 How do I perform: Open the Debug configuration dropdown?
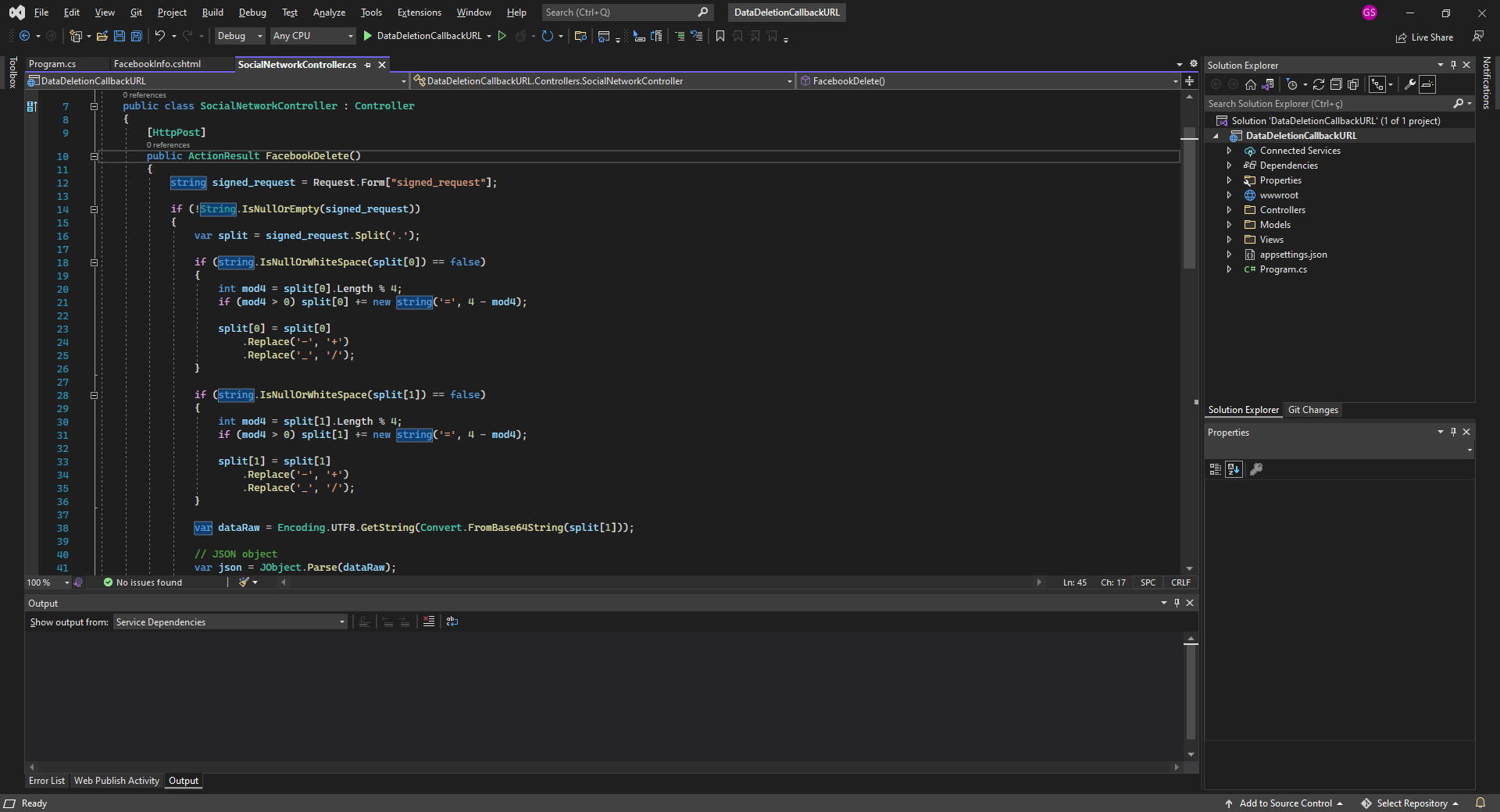(x=241, y=36)
